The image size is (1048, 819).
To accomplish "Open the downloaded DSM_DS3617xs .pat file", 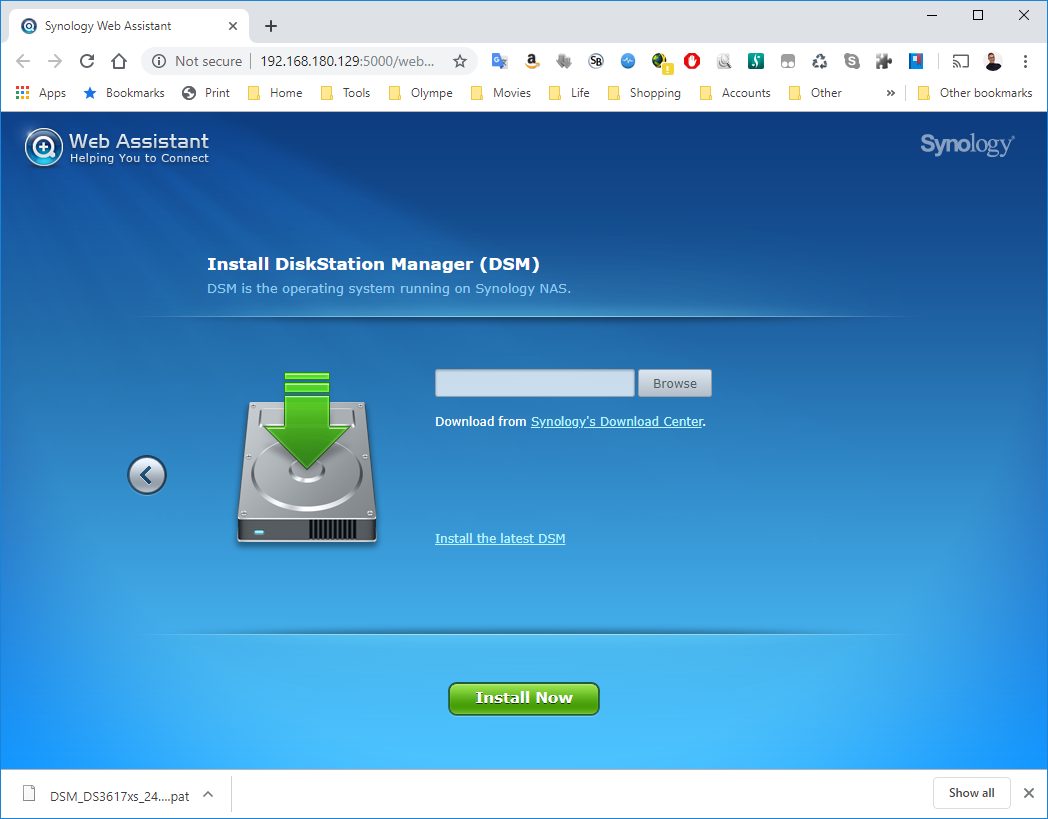I will click(x=107, y=794).
